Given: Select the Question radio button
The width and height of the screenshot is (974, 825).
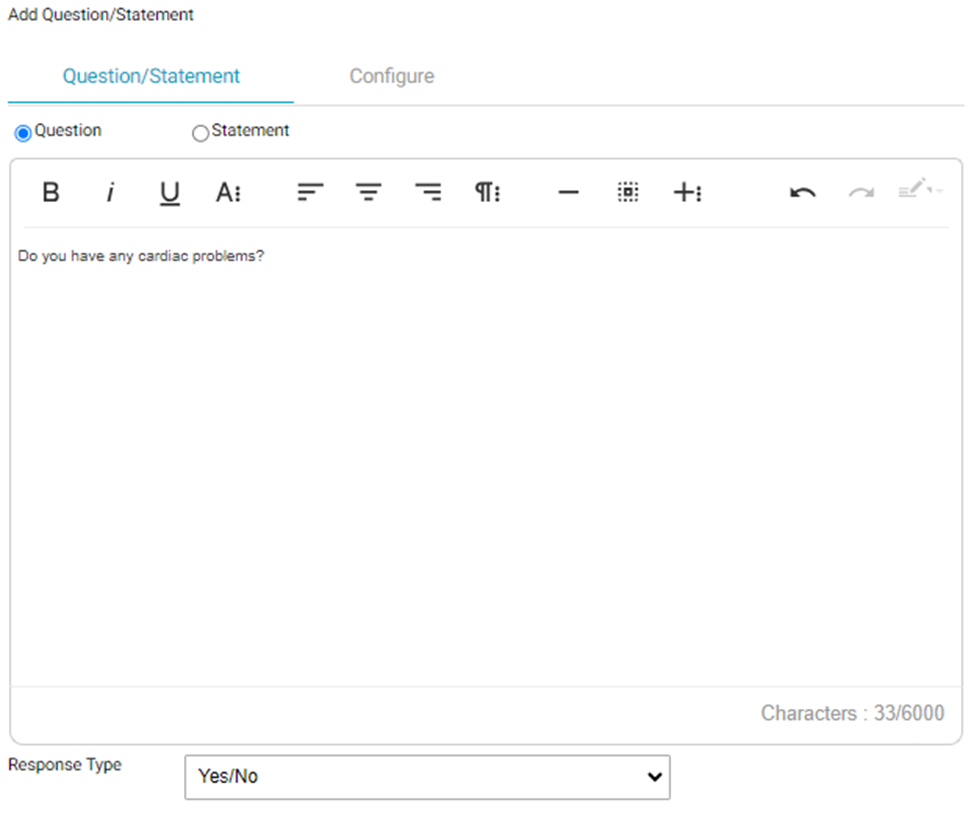Looking at the screenshot, I should tap(23, 133).
